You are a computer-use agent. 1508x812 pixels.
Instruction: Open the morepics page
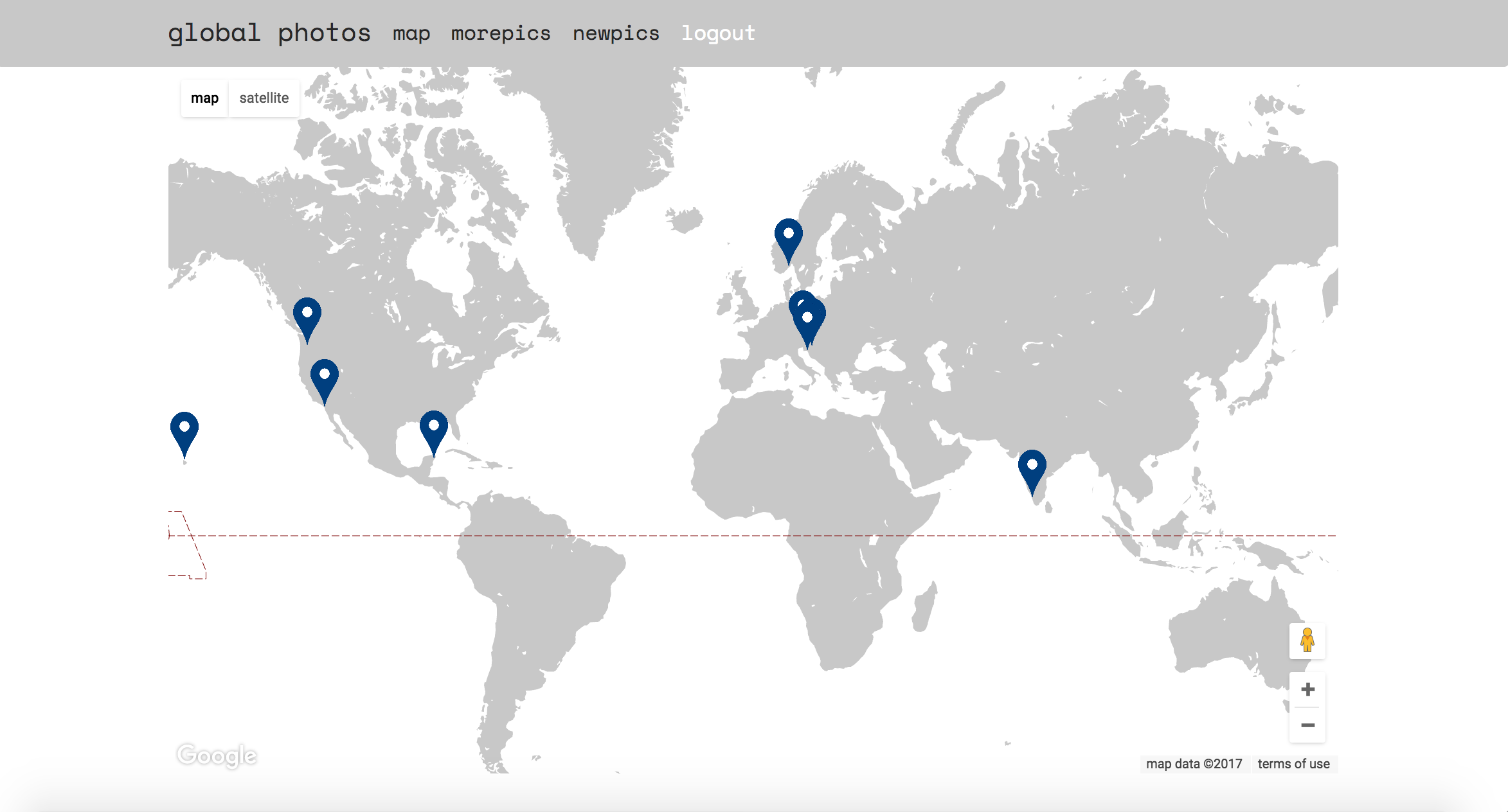(501, 33)
